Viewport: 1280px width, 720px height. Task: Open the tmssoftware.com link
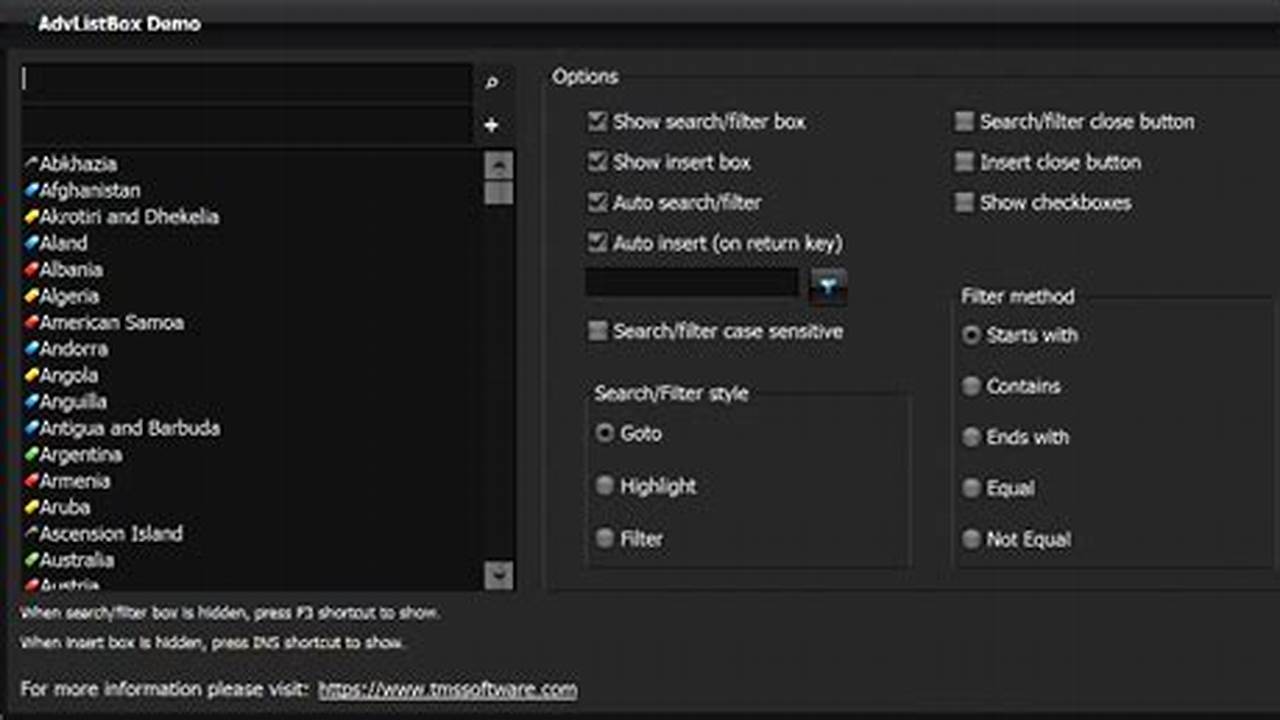click(447, 689)
